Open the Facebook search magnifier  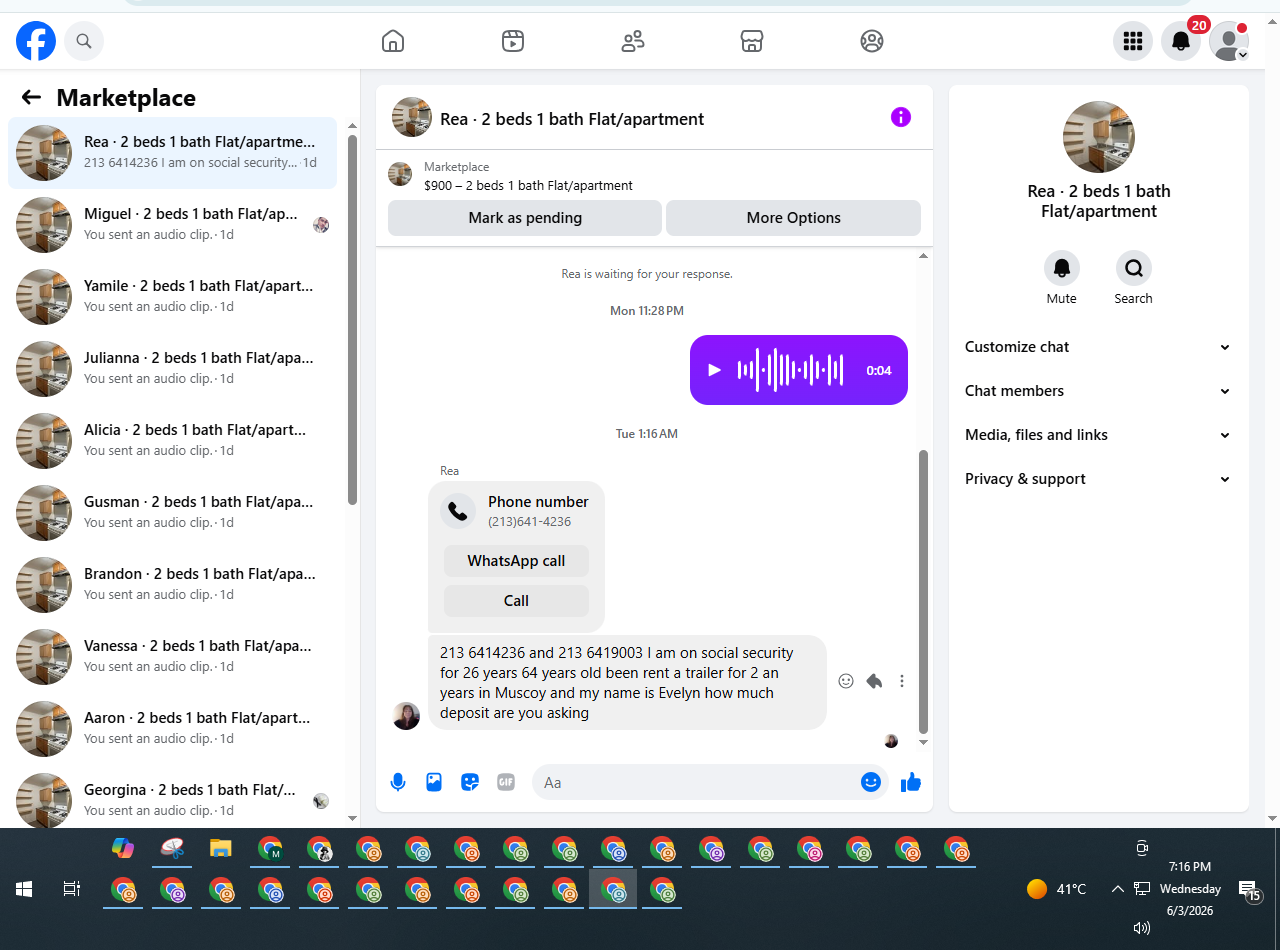[x=84, y=41]
